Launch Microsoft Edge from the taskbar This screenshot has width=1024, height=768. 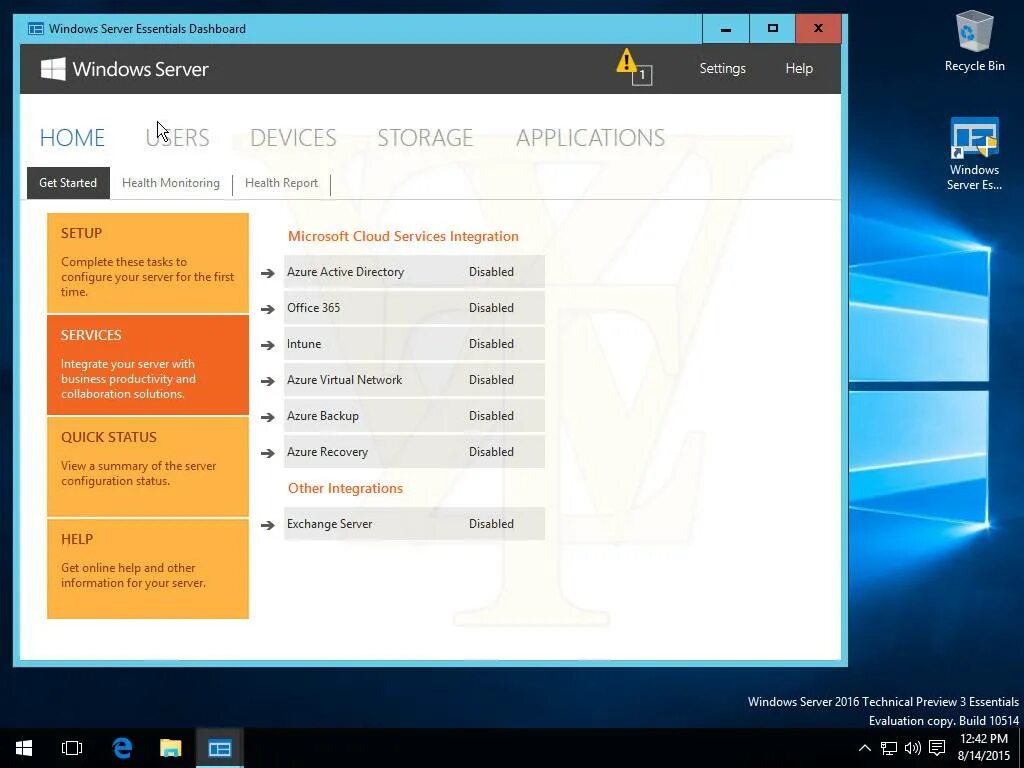coord(122,748)
